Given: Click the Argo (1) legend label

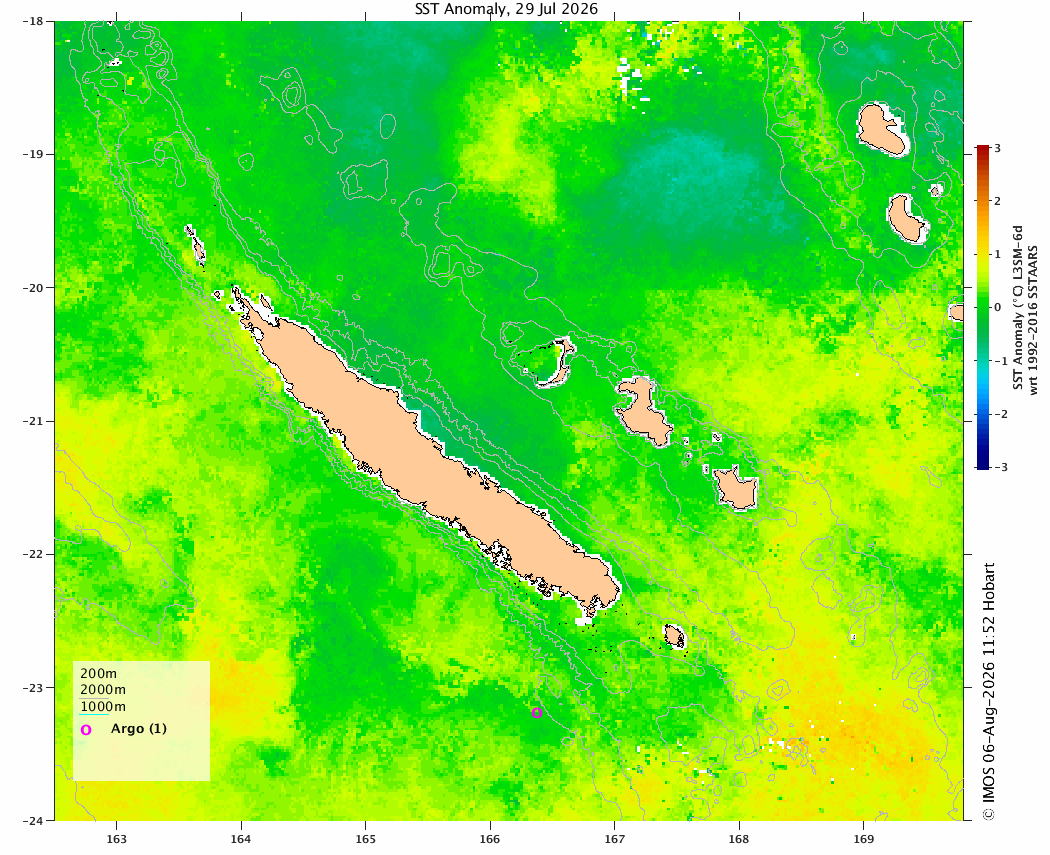Looking at the screenshot, I should 139,728.
